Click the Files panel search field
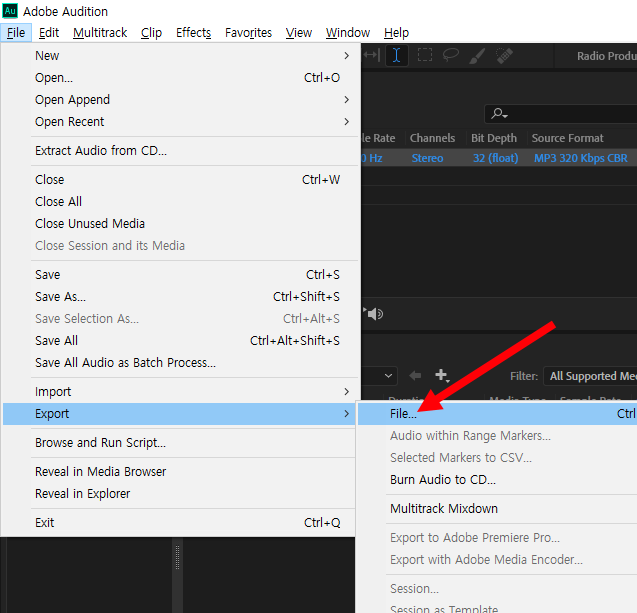The image size is (637, 613). click(x=561, y=114)
